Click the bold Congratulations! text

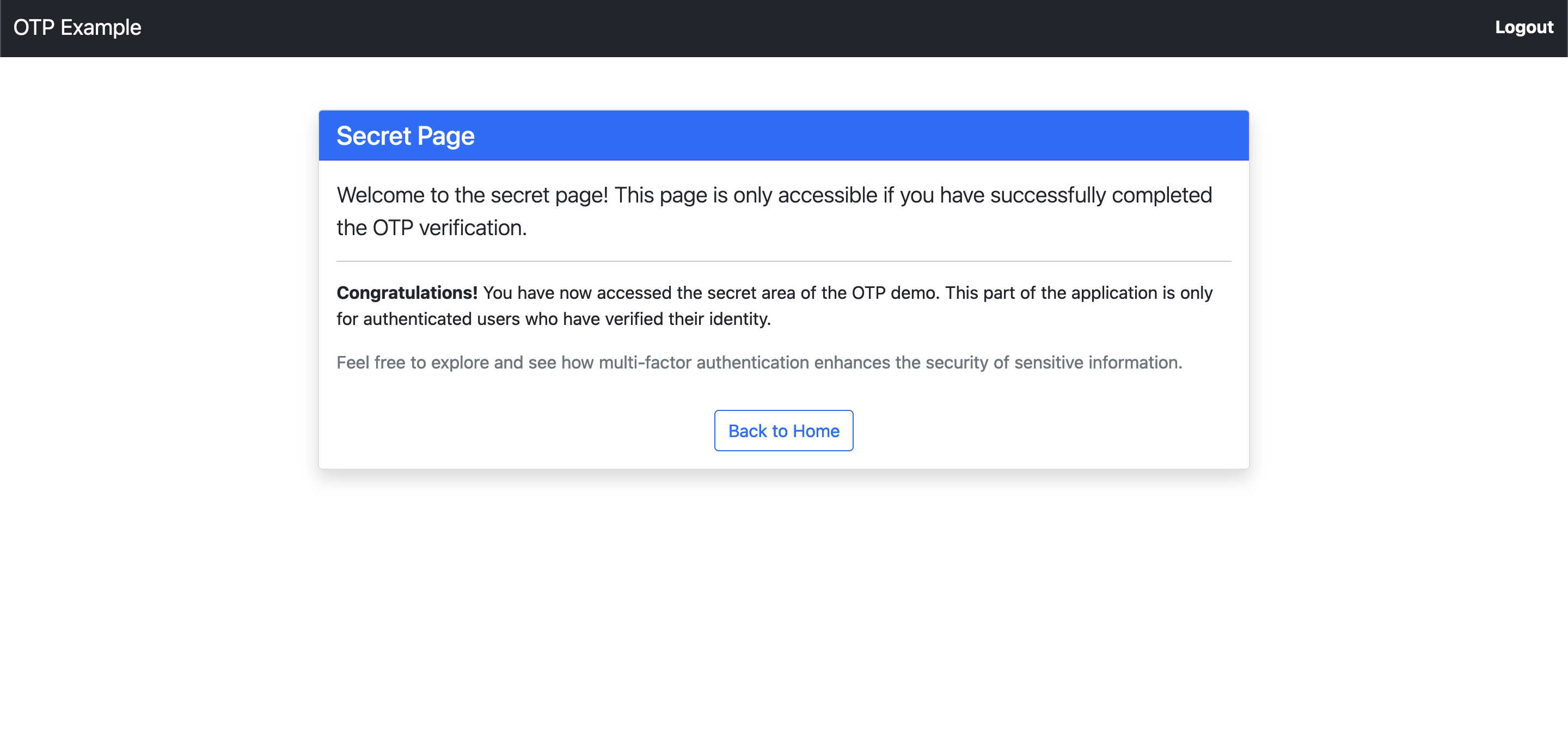click(x=407, y=293)
